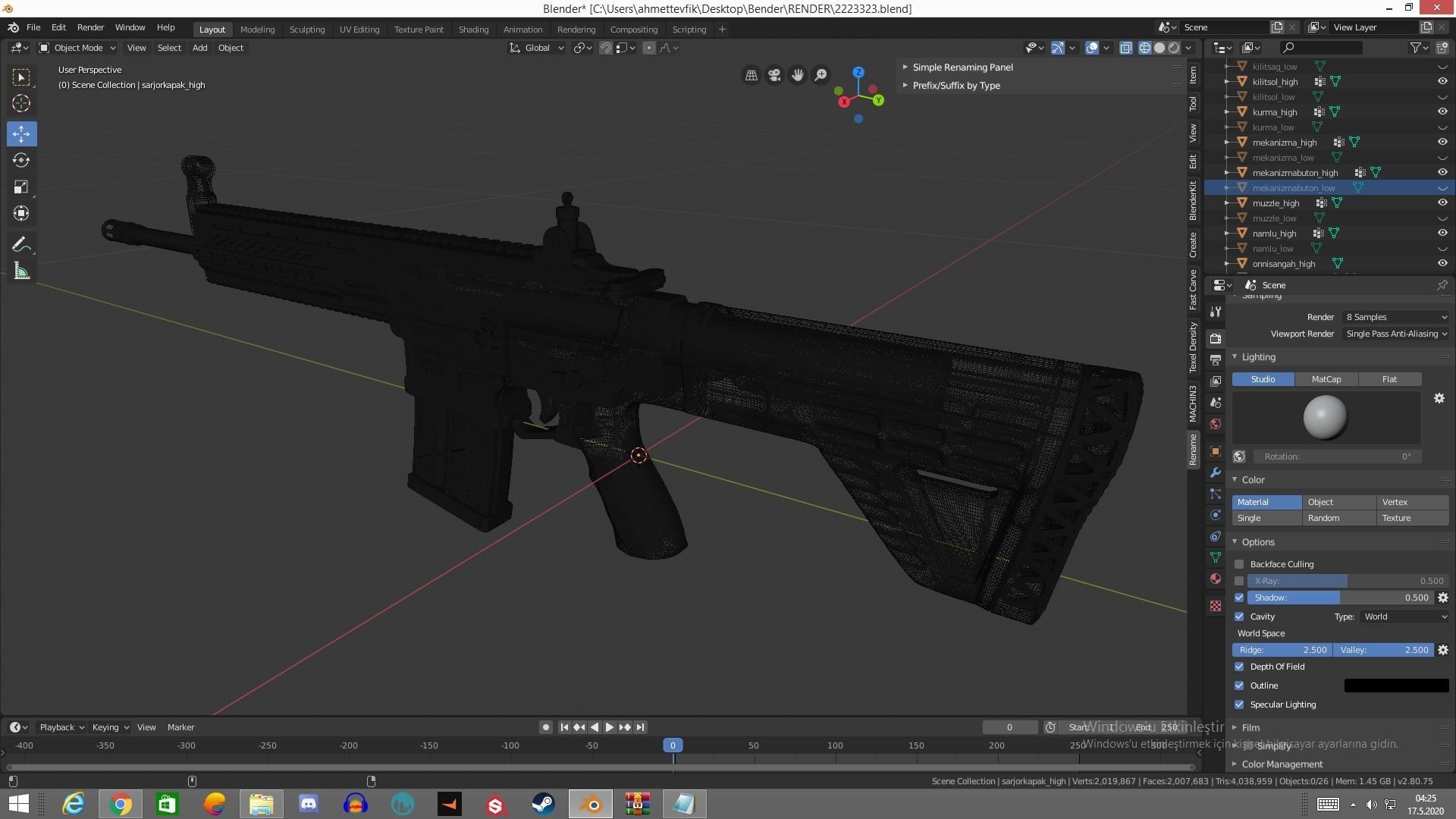Screen dimensions: 1456x819
Task: Enable the X-Ray checkbox
Action: click(x=1239, y=581)
